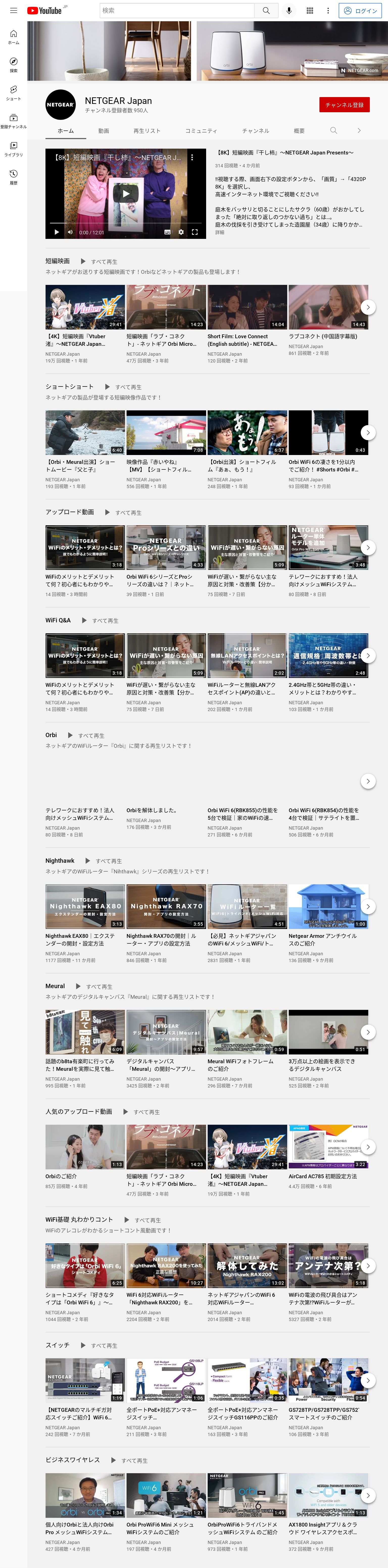
Task: Switch to the コミュニティ tab
Action: pos(201,131)
